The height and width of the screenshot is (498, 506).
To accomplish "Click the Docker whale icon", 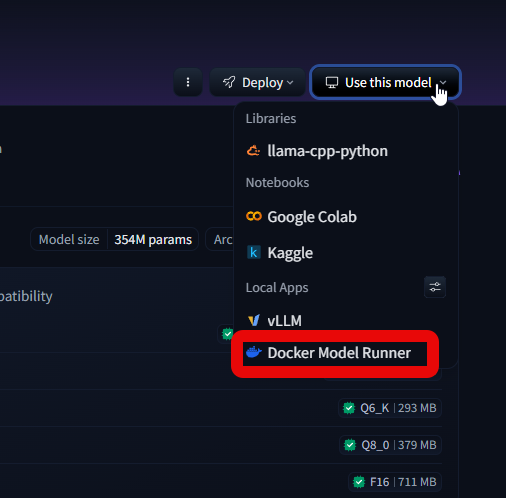I will [x=254, y=352].
